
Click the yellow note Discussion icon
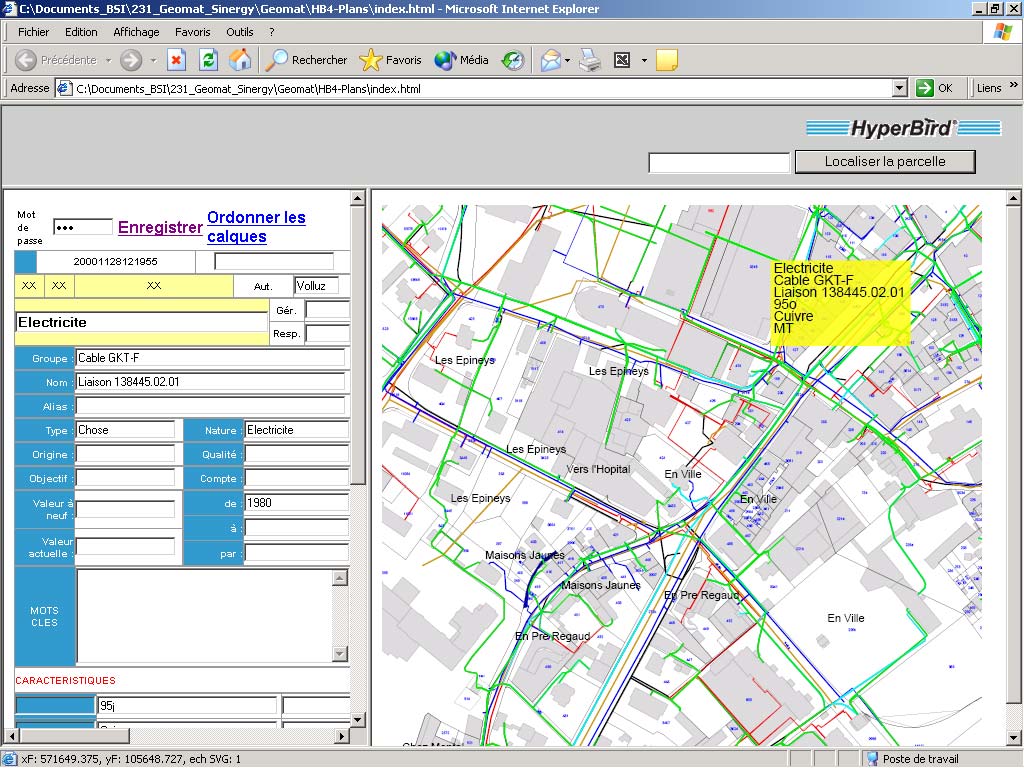click(667, 60)
